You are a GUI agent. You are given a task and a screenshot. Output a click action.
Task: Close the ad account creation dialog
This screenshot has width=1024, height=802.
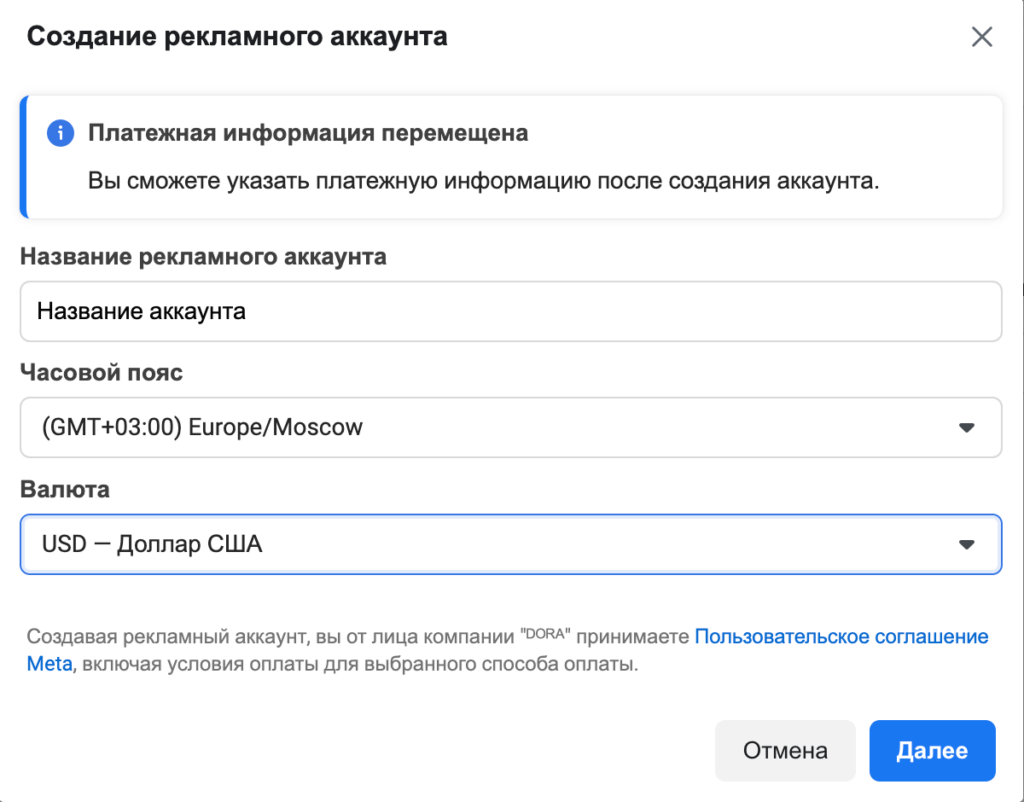pos(982,38)
